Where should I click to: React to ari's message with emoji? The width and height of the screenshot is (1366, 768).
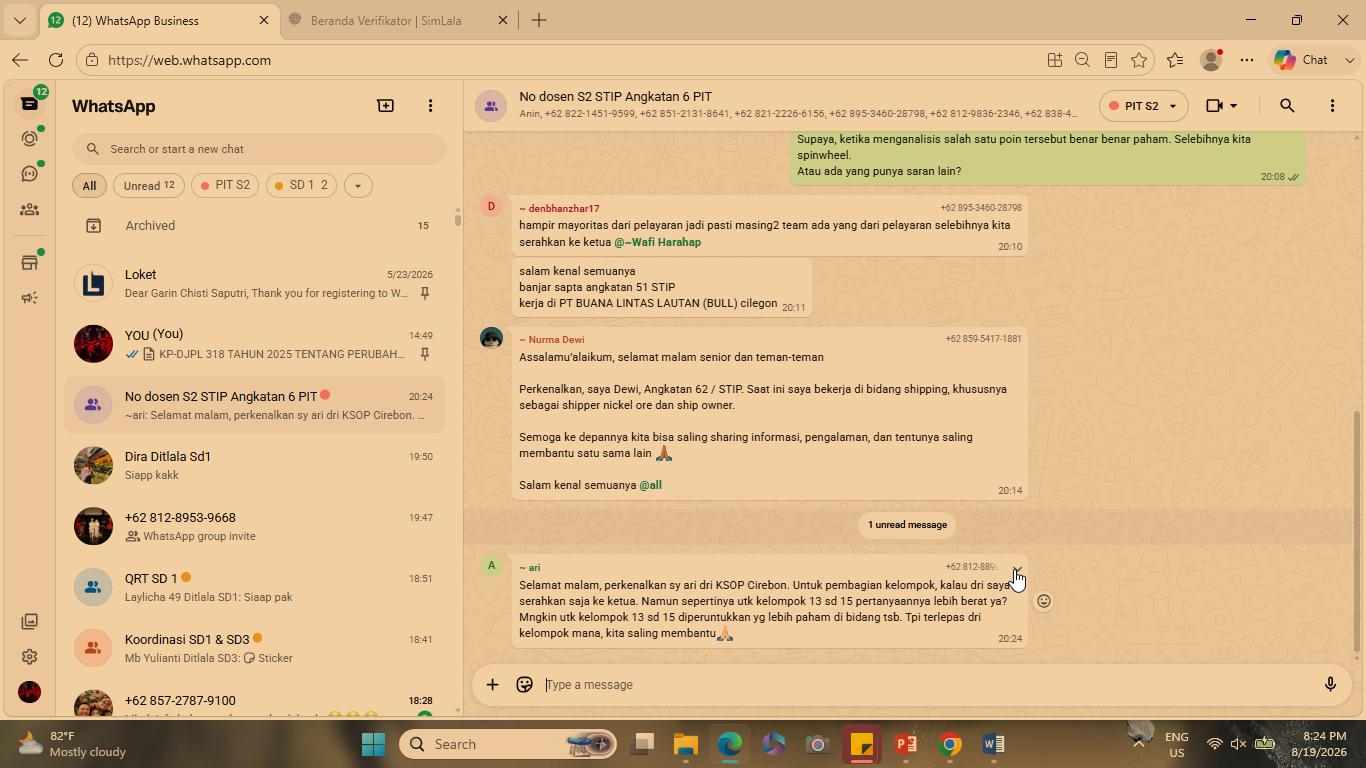[1043, 601]
